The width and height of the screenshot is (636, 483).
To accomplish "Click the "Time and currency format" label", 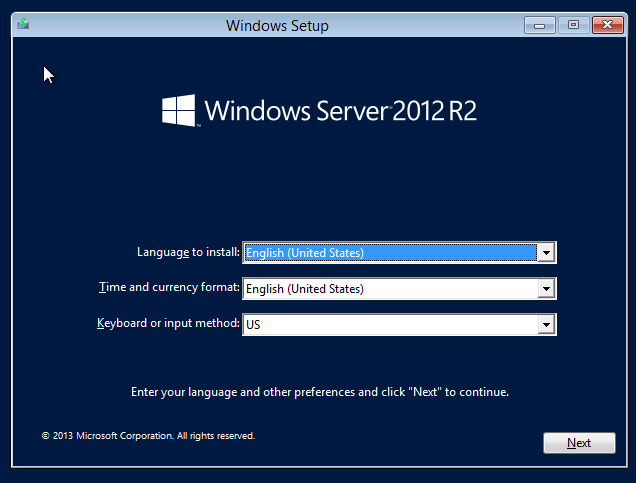I will pyautogui.click(x=170, y=288).
